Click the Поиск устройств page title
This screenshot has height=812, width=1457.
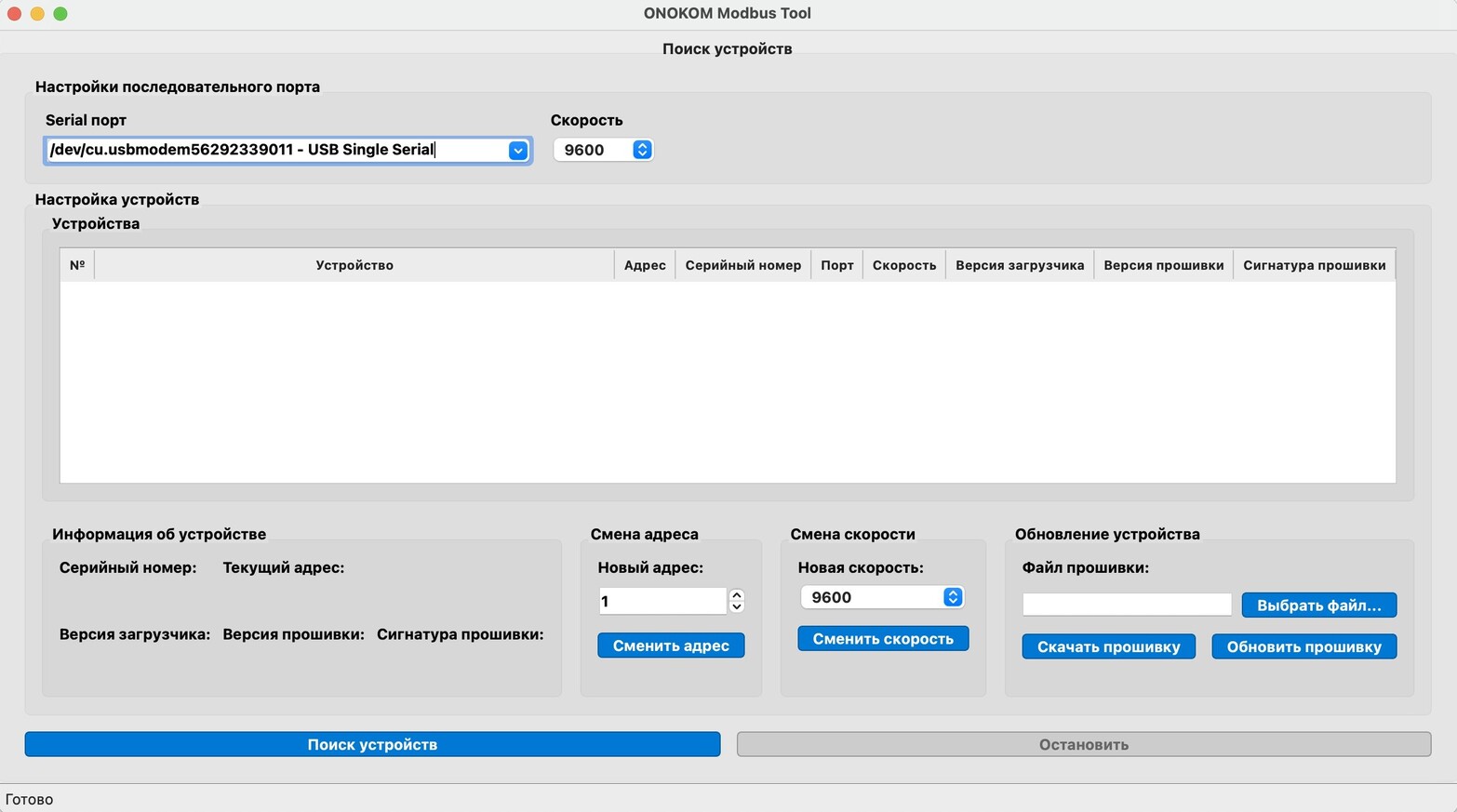(x=727, y=48)
